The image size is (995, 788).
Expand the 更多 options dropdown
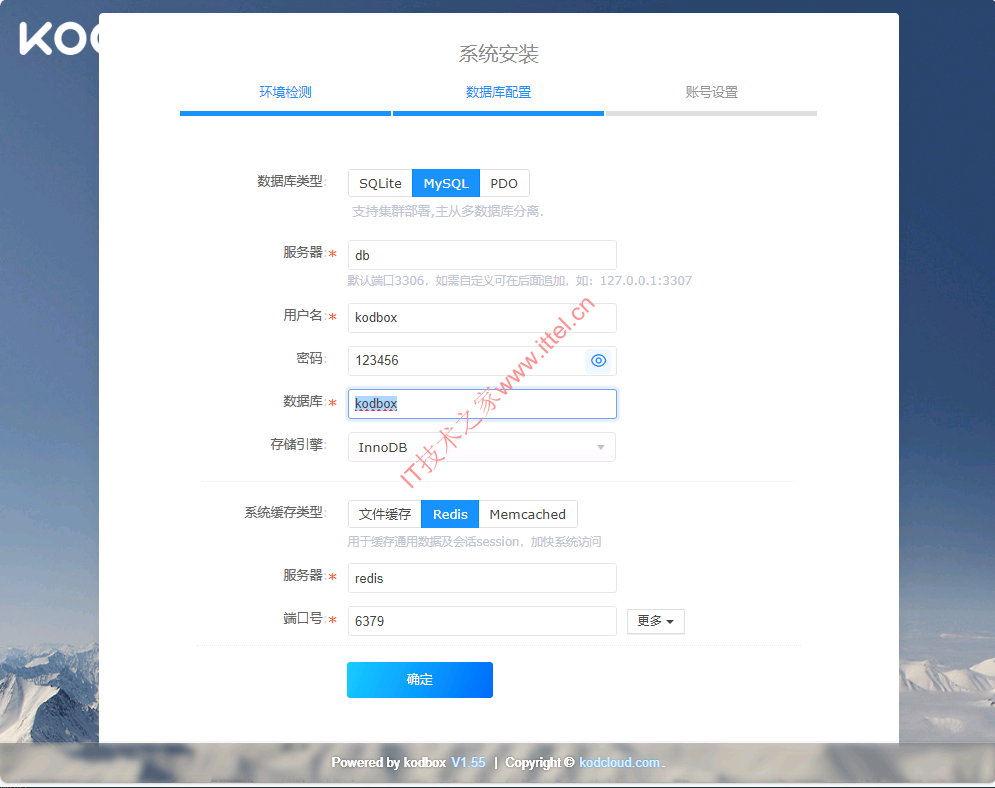click(656, 621)
